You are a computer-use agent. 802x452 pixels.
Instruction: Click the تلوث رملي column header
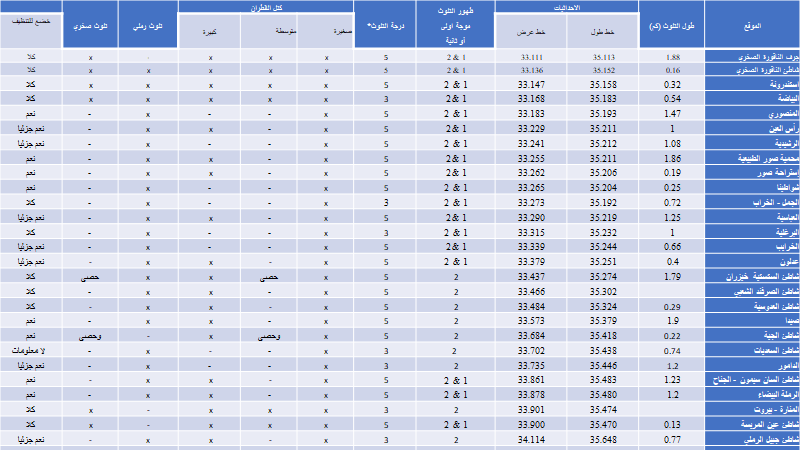point(148,24)
